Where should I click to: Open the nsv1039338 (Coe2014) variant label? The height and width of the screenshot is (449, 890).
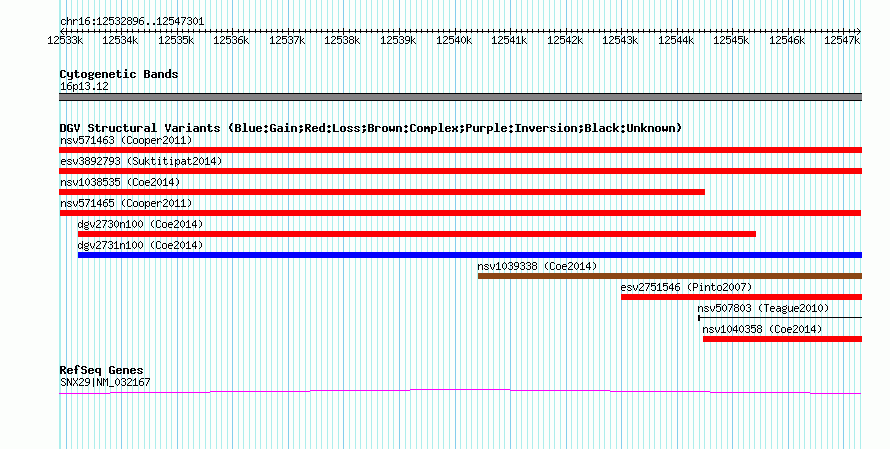(x=537, y=266)
